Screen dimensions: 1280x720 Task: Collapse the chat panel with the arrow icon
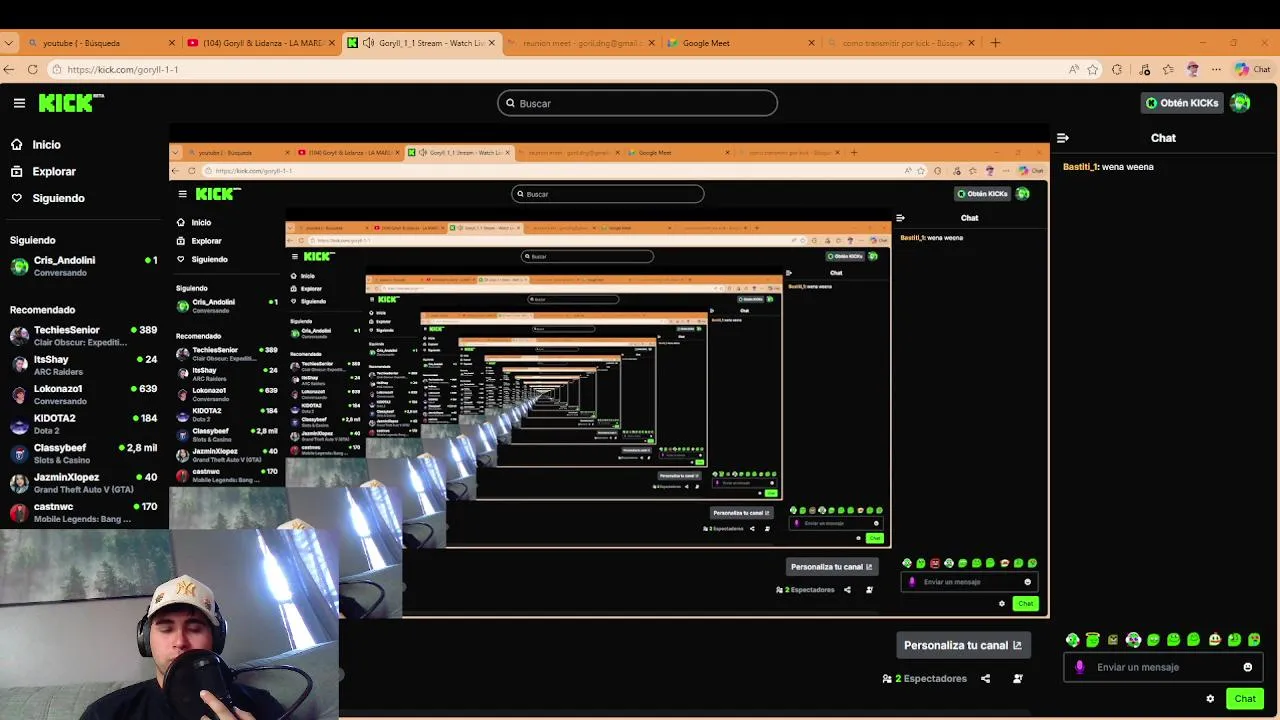click(1063, 138)
